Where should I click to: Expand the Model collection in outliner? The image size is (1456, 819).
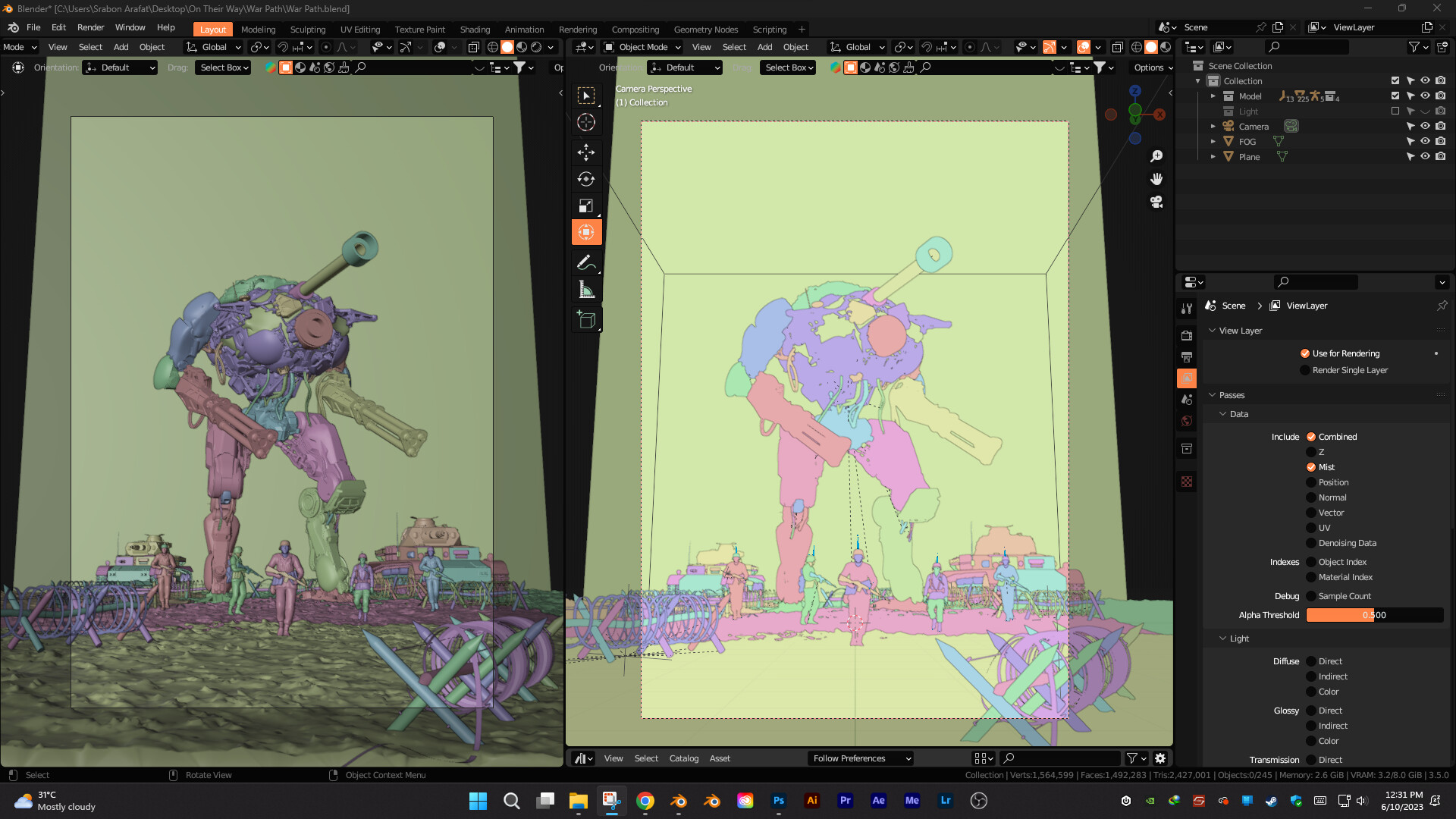pos(1213,96)
